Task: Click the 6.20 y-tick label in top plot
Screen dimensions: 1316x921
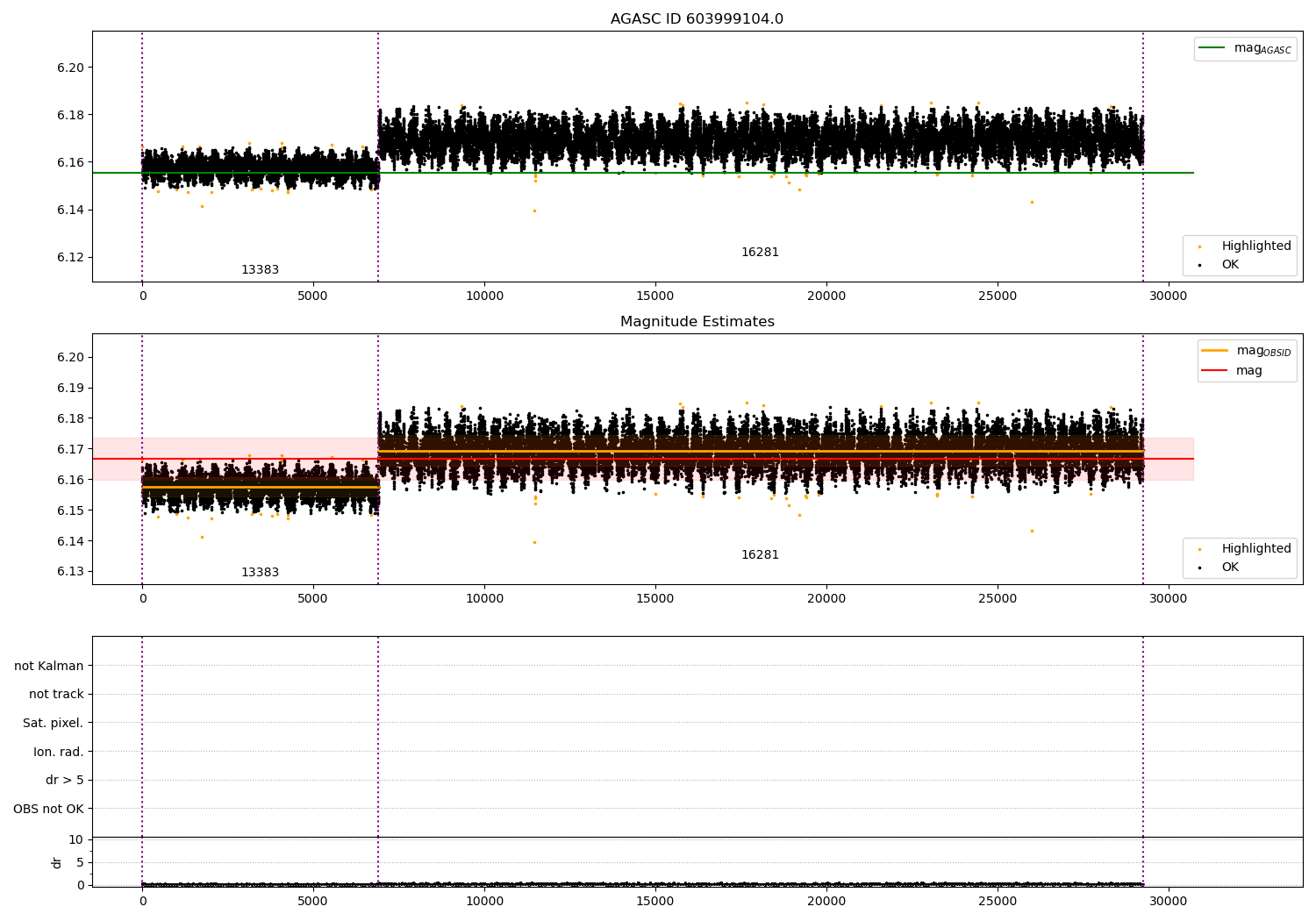Action: (70, 68)
